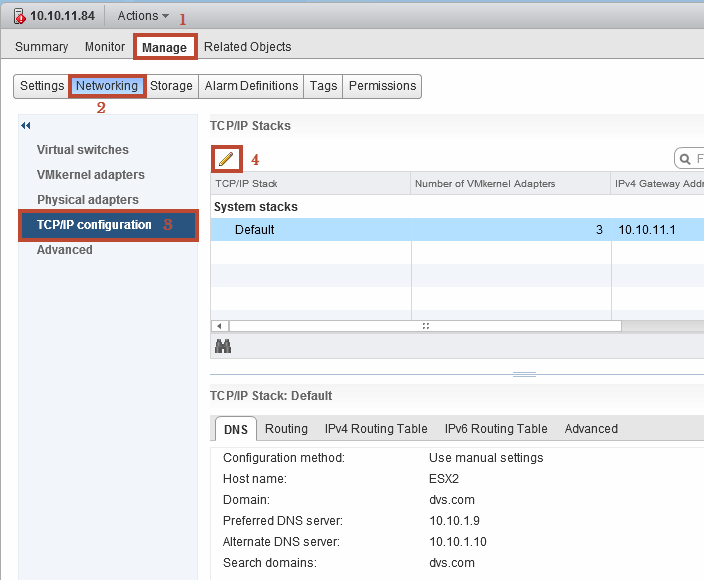Open the IPv4 Routing Table tab

[x=376, y=429]
